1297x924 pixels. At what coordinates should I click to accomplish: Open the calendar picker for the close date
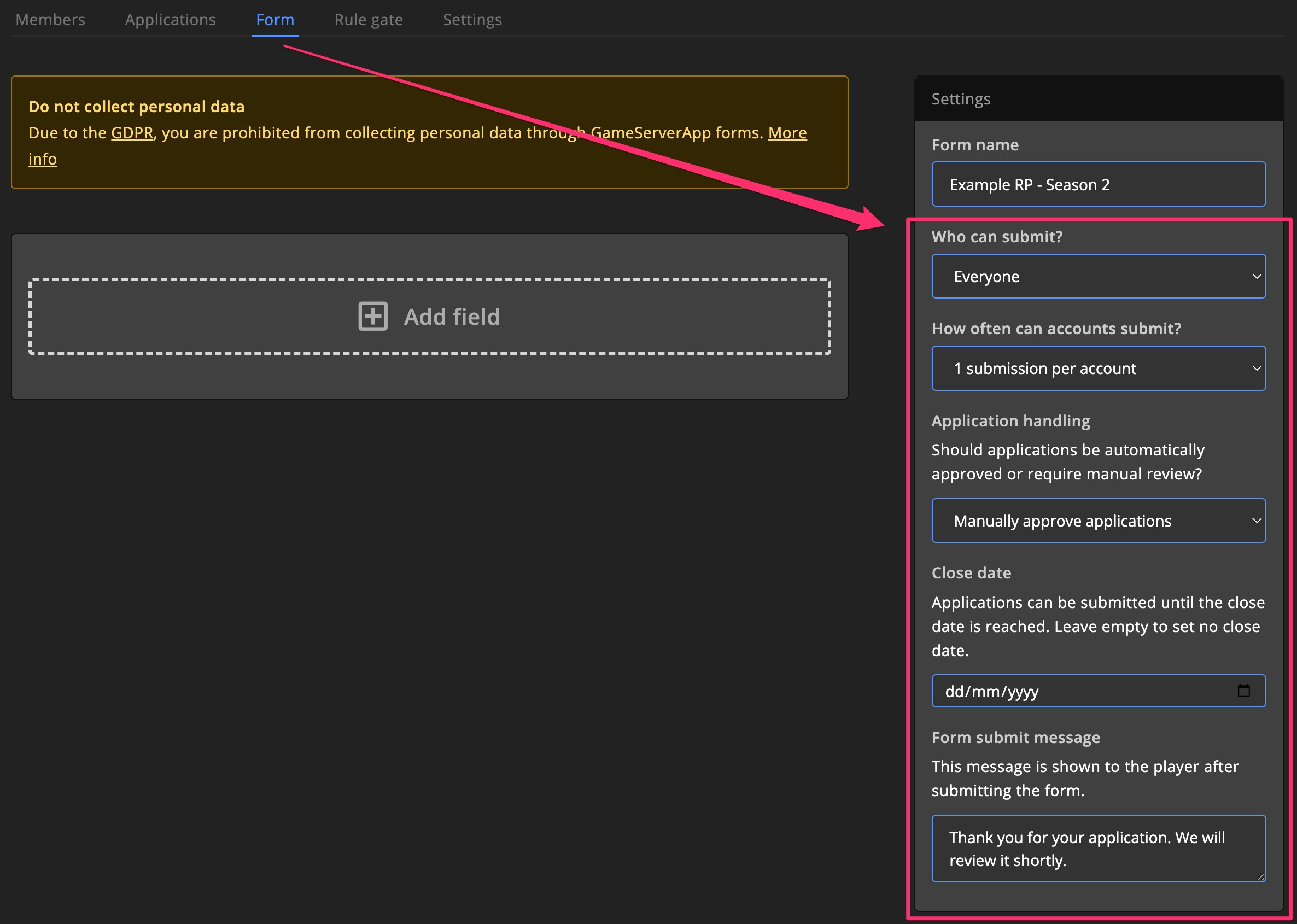[x=1245, y=691]
